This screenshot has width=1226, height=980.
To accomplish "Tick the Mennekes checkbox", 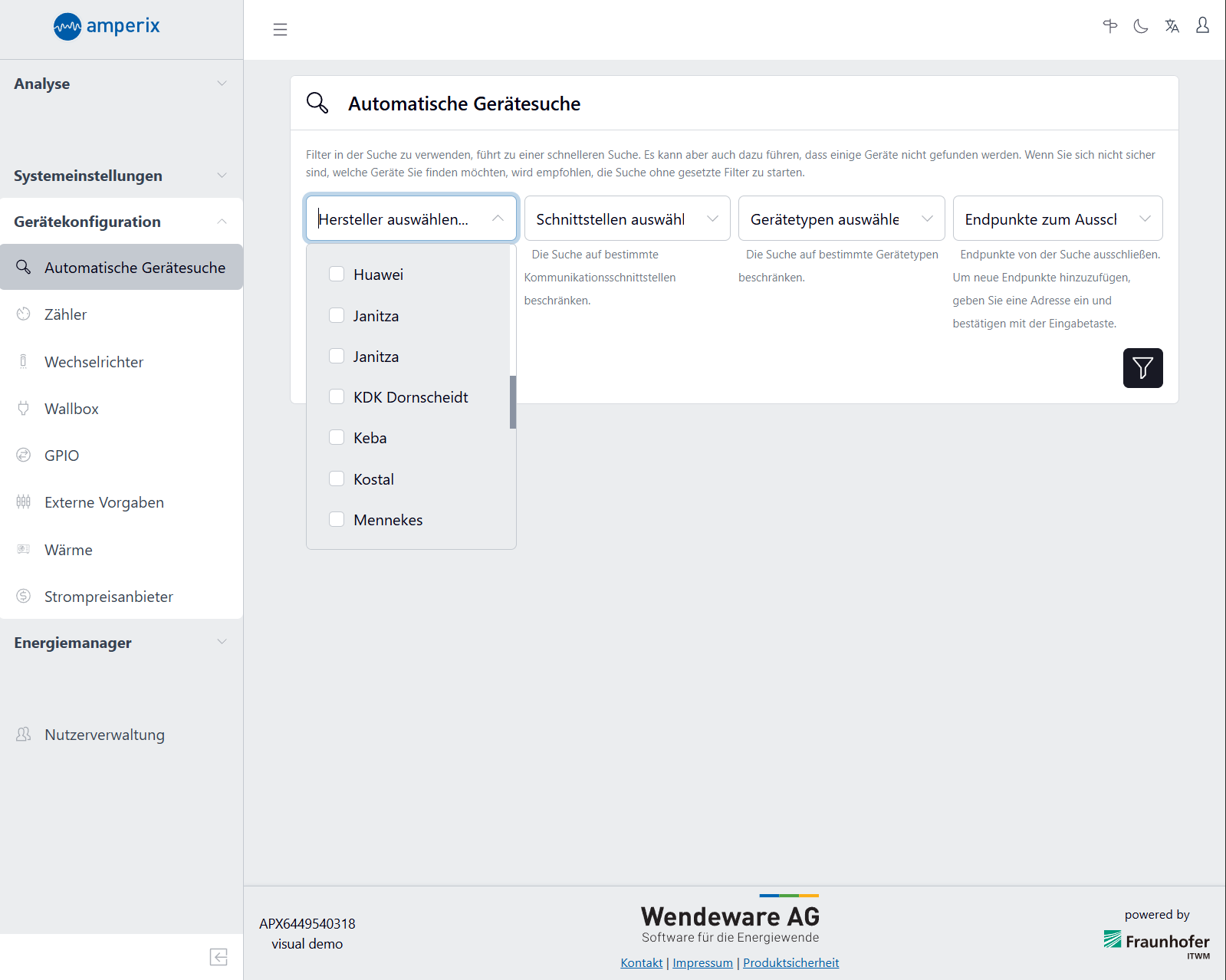I will coord(337,520).
